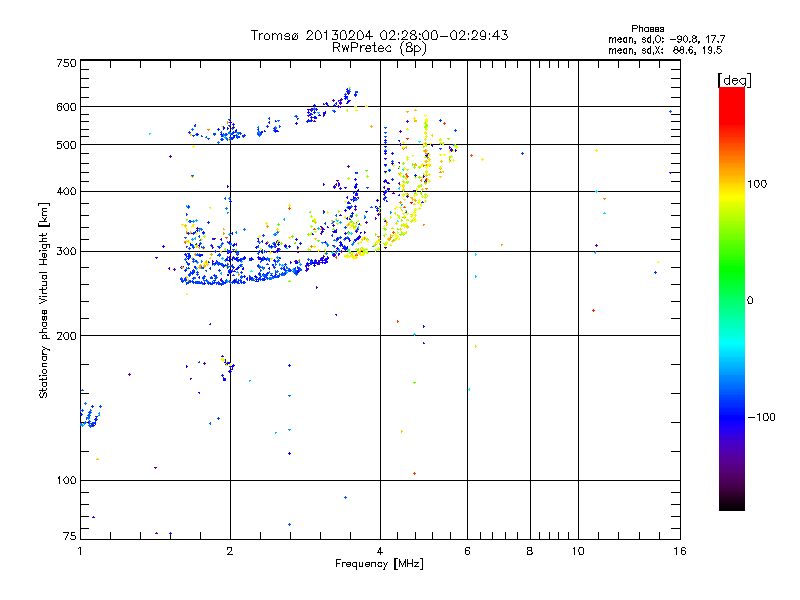This screenshot has height=600, width=800.
Task: Pick the black bottom end of colorbar
Action: tap(732, 505)
